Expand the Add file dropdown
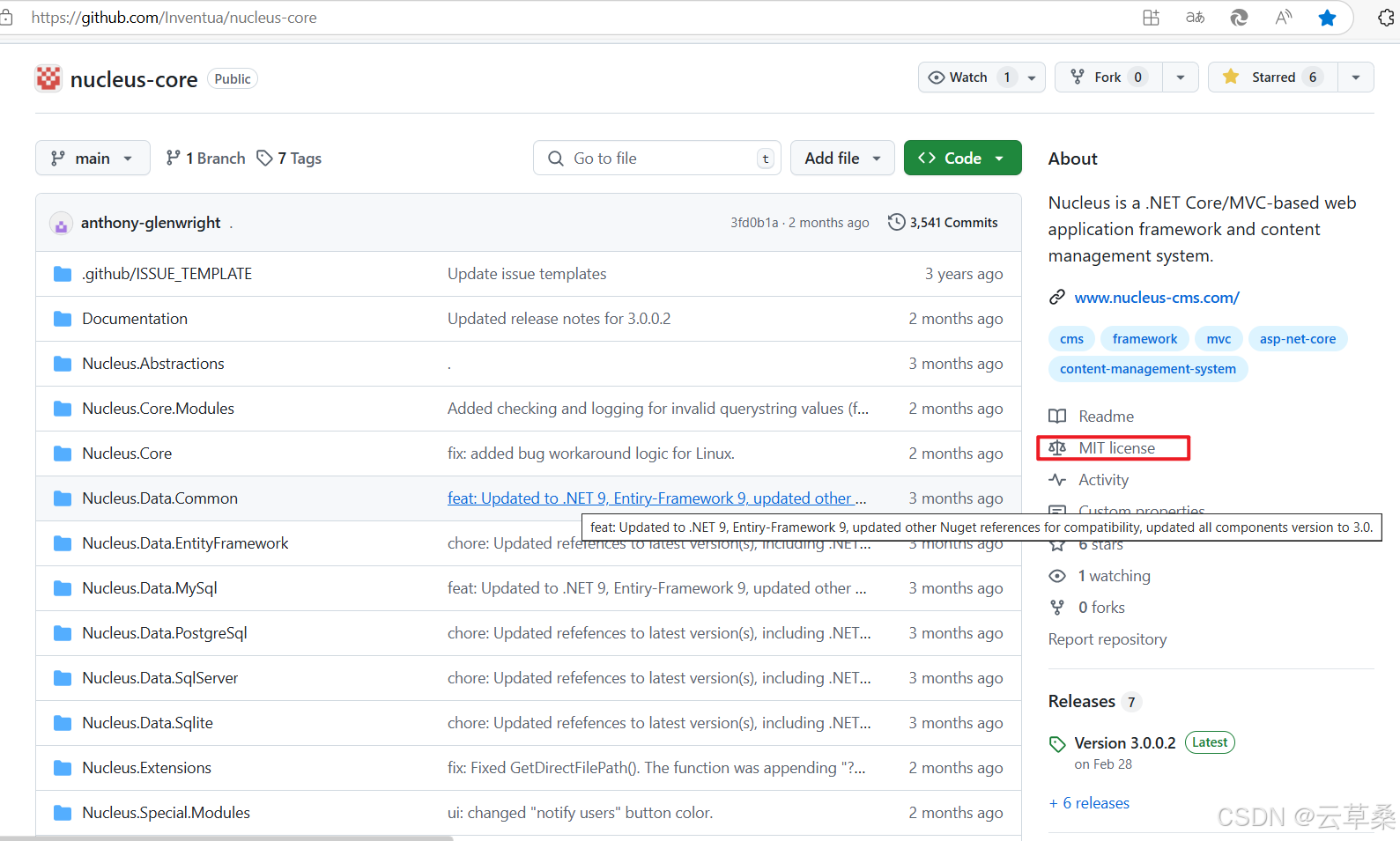 [842, 159]
